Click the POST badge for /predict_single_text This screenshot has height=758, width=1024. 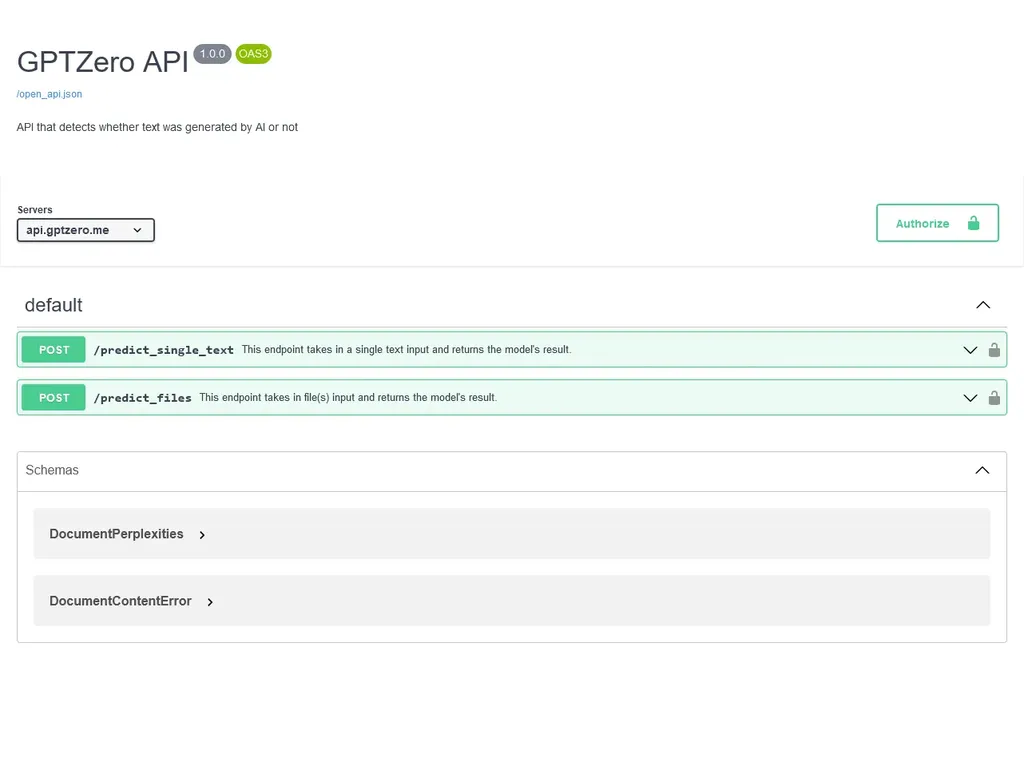(x=54, y=350)
